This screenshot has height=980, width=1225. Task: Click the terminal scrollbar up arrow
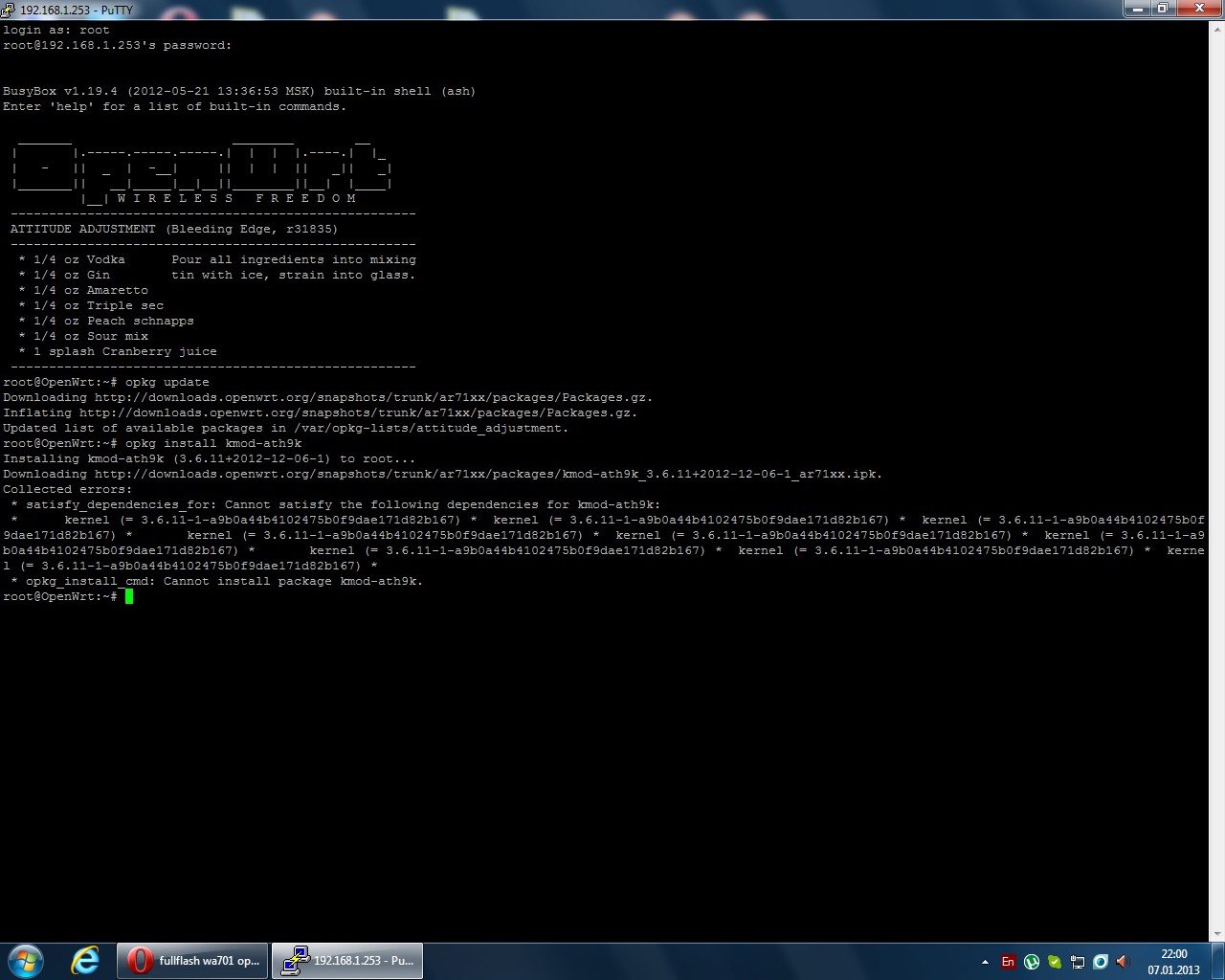point(1215,28)
